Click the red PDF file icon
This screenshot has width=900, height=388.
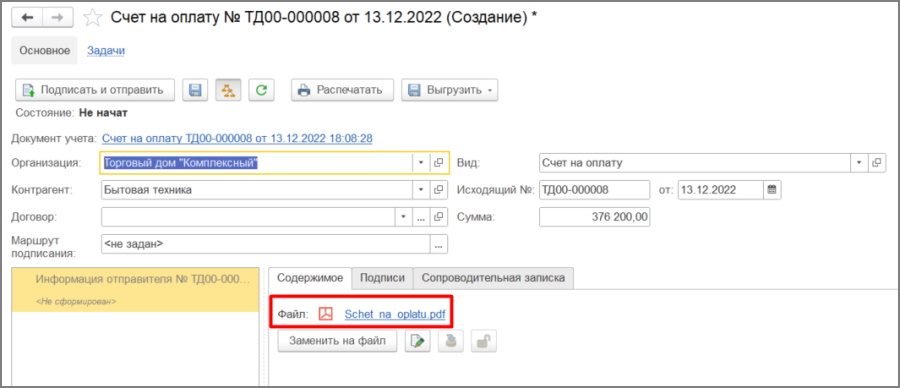click(326, 314)
